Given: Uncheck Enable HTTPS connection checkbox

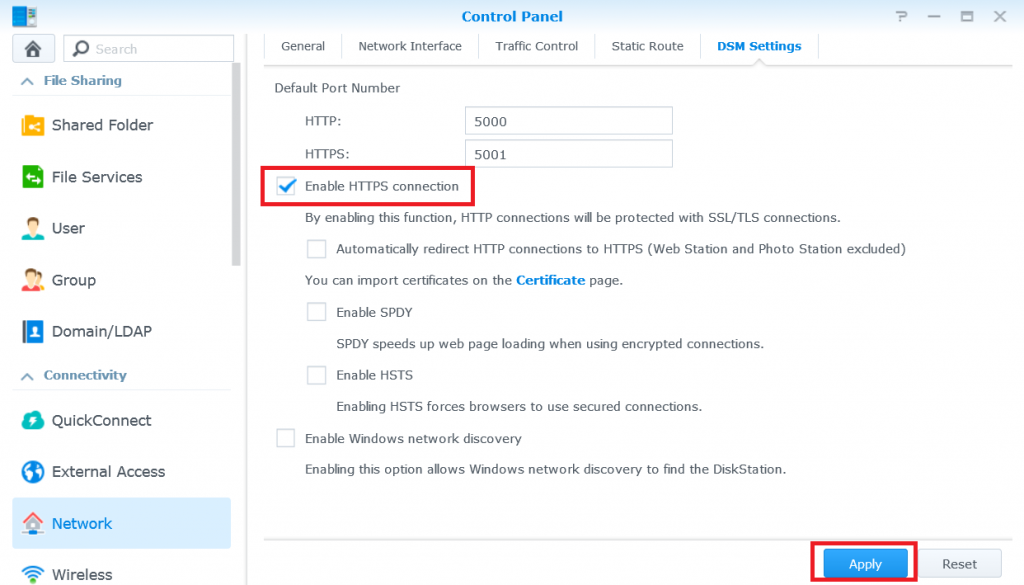Looking at the screenshot, I should pos(287,186).
